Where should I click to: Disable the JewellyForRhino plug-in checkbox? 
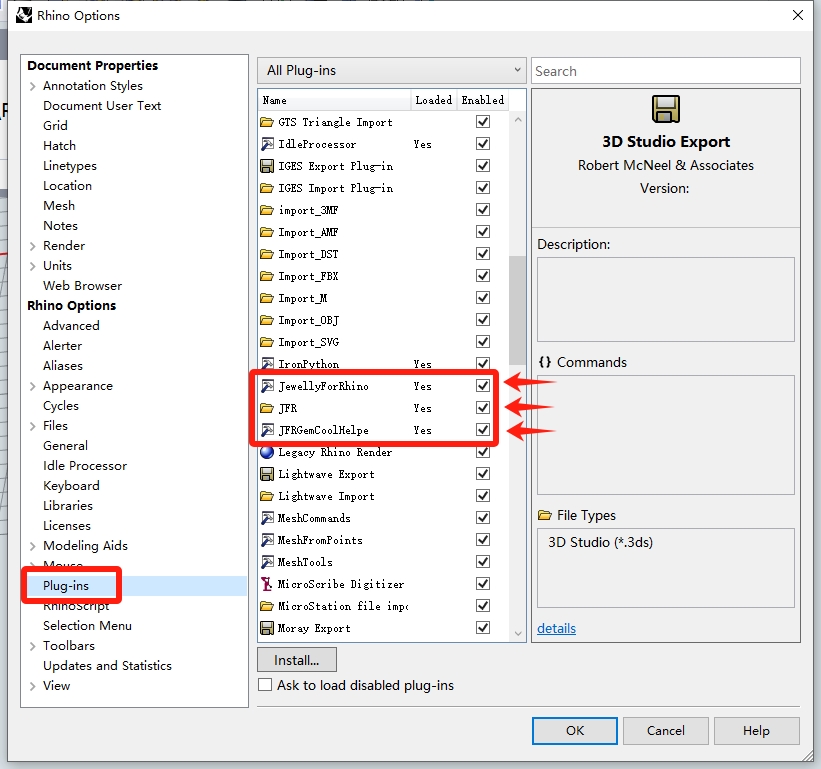pos(483,385)
